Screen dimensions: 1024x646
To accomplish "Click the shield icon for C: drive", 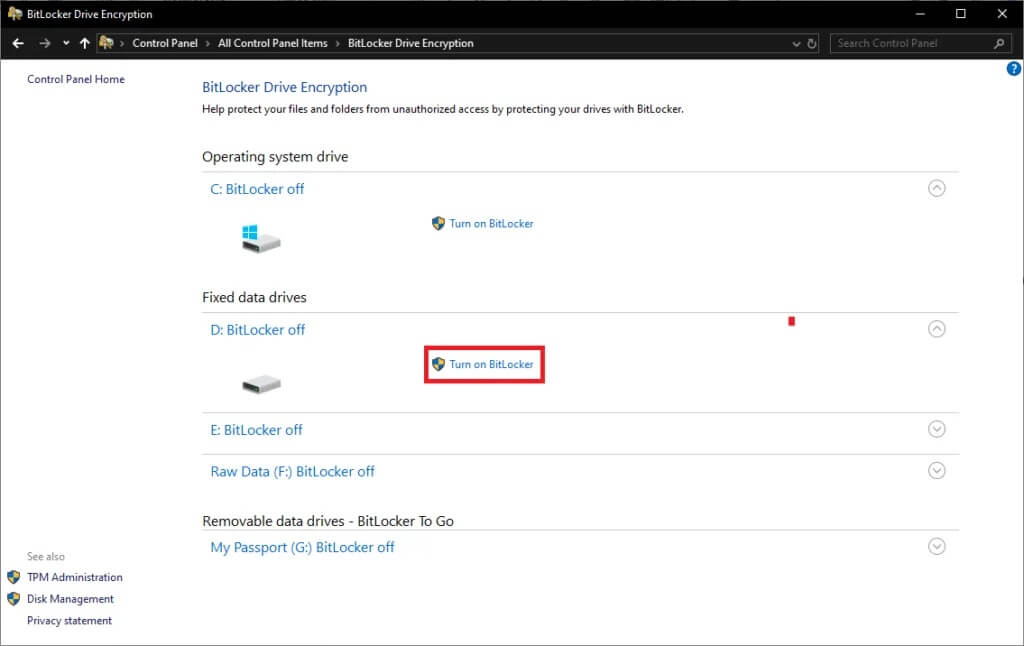I will [x=438, y=223].
